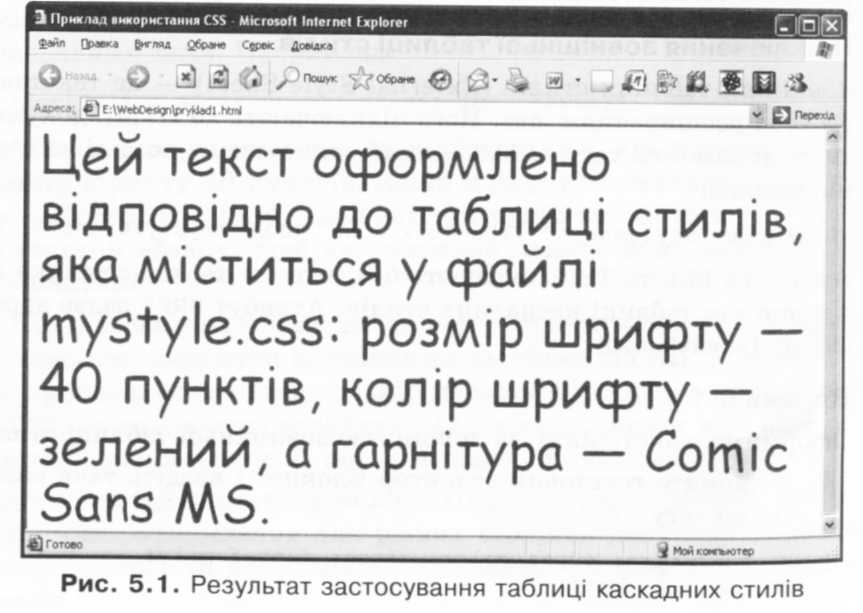Open the Обране favorites panel

coord(381,79)
